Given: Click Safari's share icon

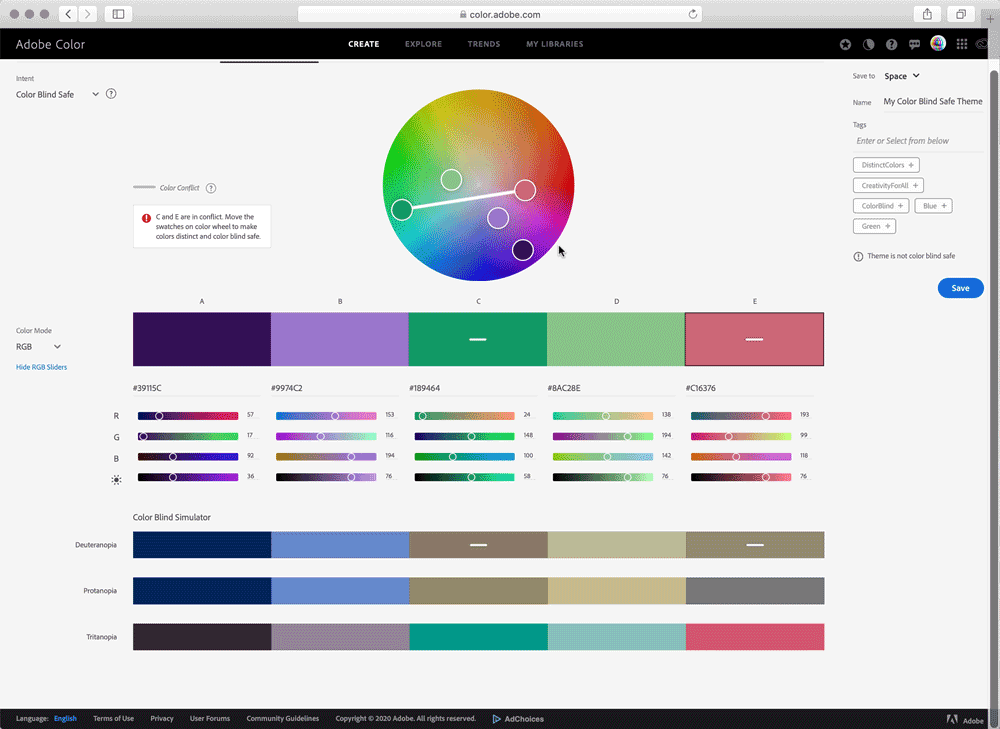Looking at the screenshot, I should (927, 14).
